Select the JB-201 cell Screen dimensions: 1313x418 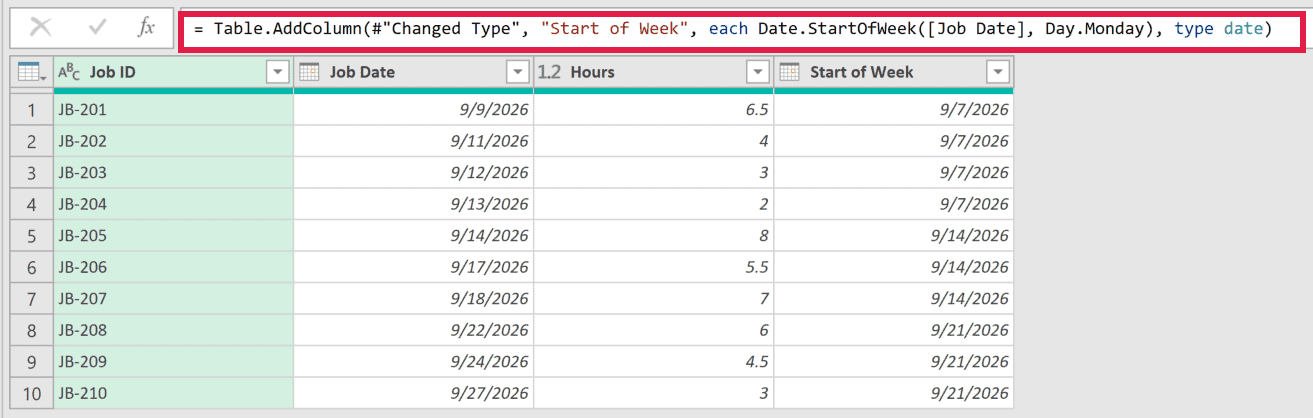click(173, 110)
